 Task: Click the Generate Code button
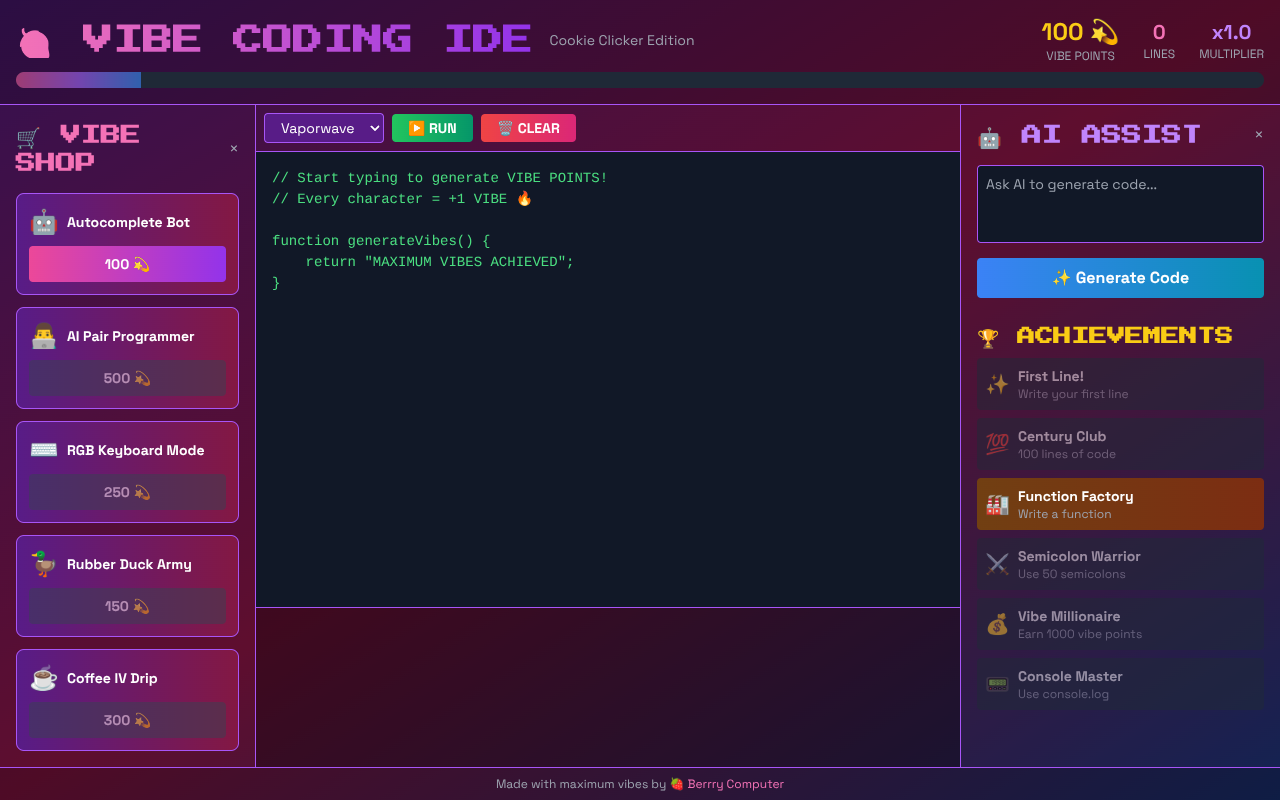coord(1120,278)
